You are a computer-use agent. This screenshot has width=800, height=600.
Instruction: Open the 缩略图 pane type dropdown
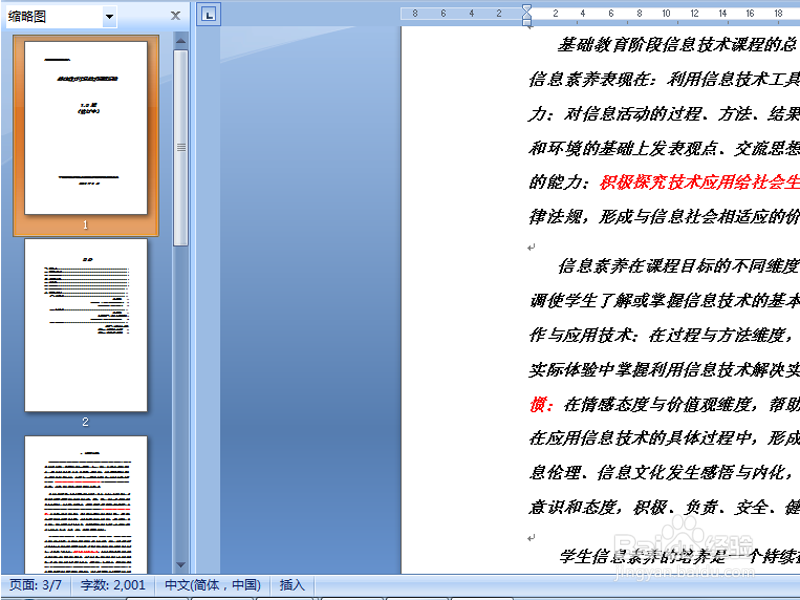point(110,15)
